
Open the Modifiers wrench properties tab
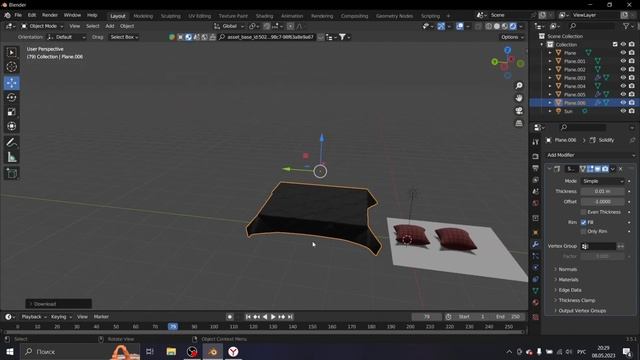click(536, 244)
